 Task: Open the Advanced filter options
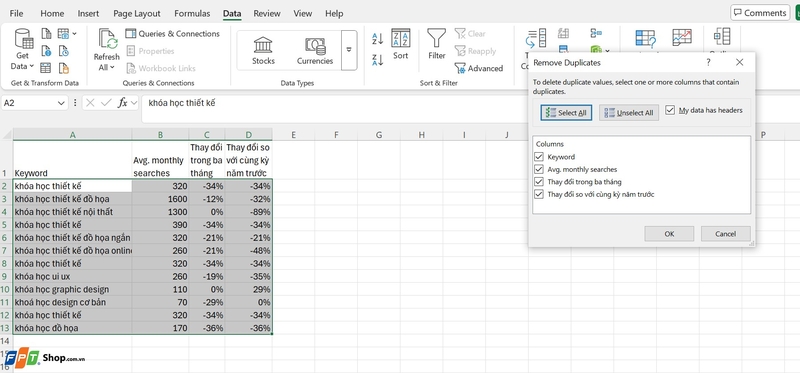pos(478,68)
